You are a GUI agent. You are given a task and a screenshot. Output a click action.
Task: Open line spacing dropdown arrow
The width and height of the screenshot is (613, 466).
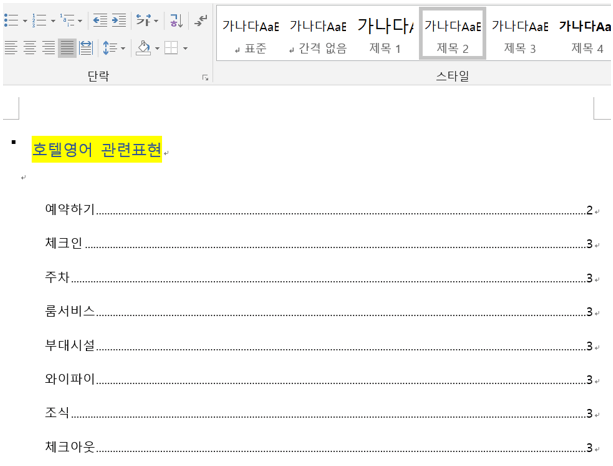click(123, 48)
